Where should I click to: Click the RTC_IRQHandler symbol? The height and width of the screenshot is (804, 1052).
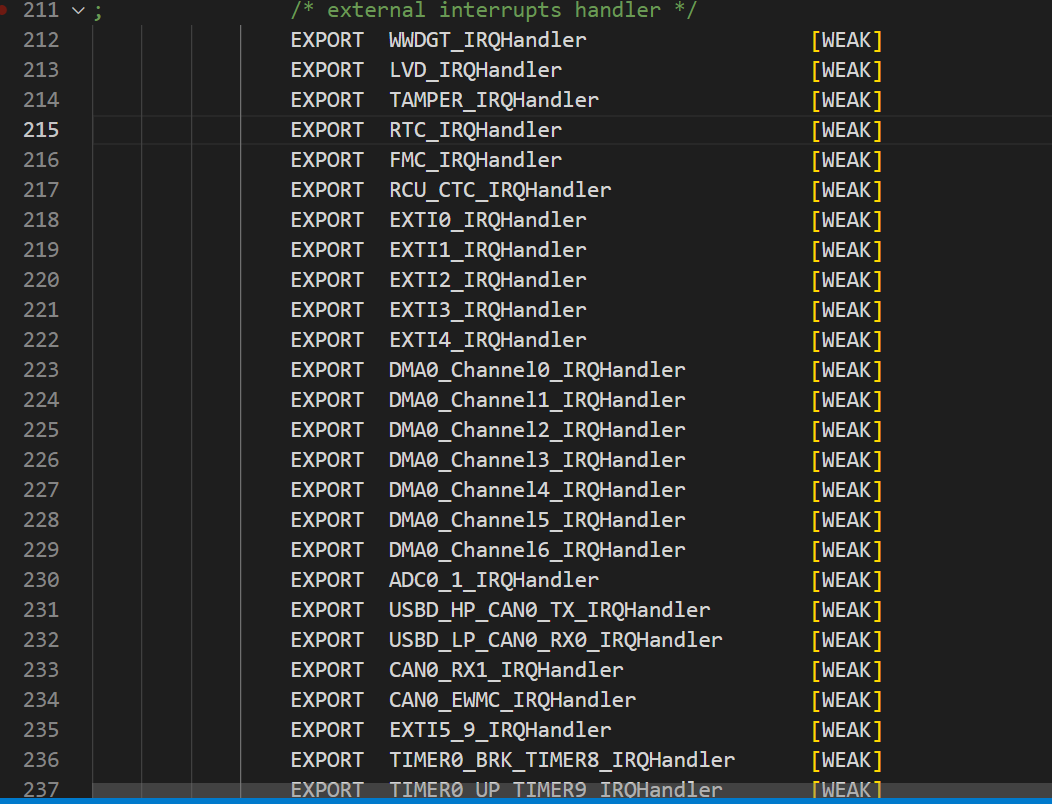pos(475,130)
